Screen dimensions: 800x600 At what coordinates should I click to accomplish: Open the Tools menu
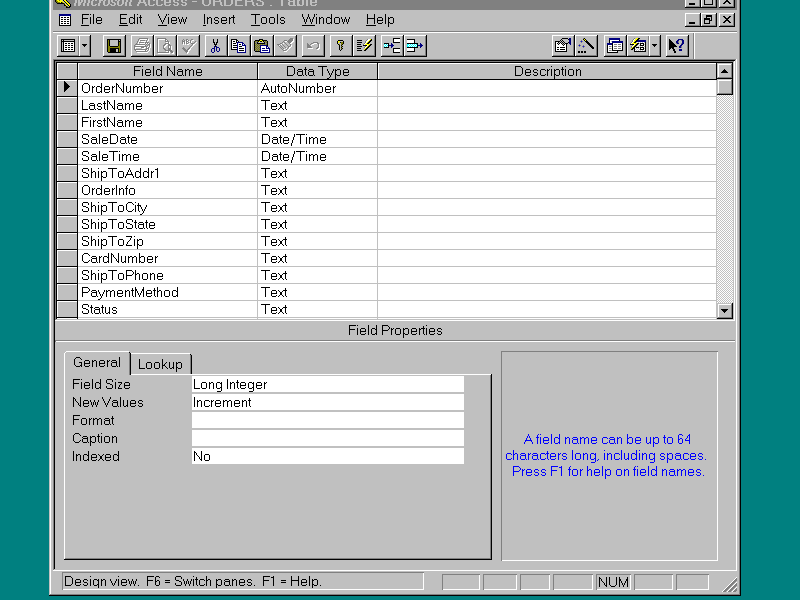point(268,19)
